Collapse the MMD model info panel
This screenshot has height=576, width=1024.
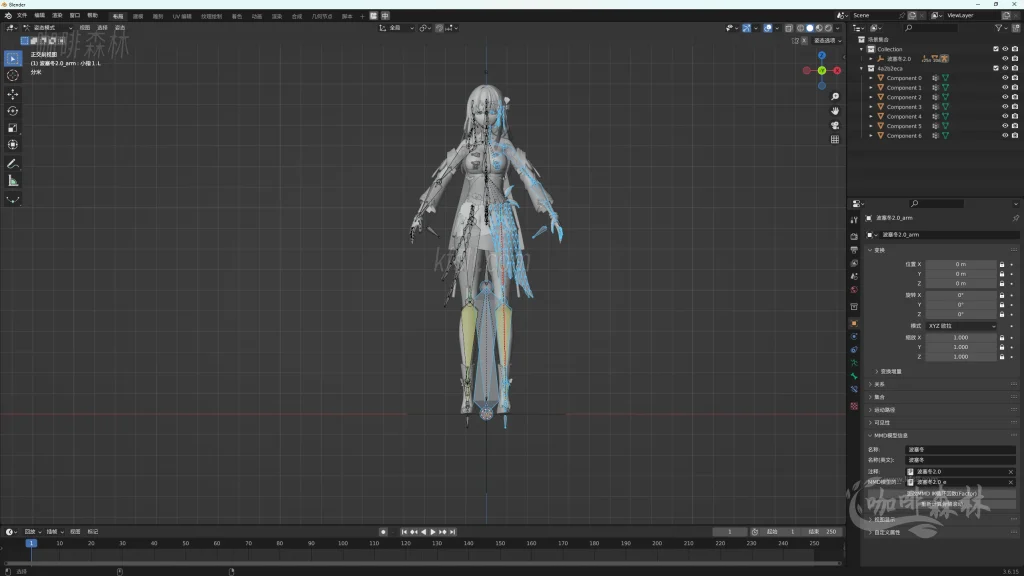pos(891,436)
